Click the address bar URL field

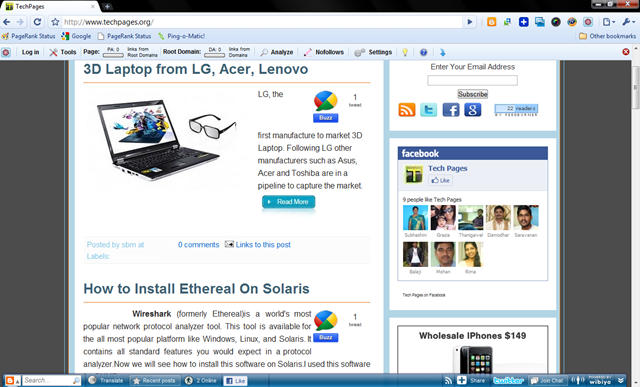pos(262,22)
